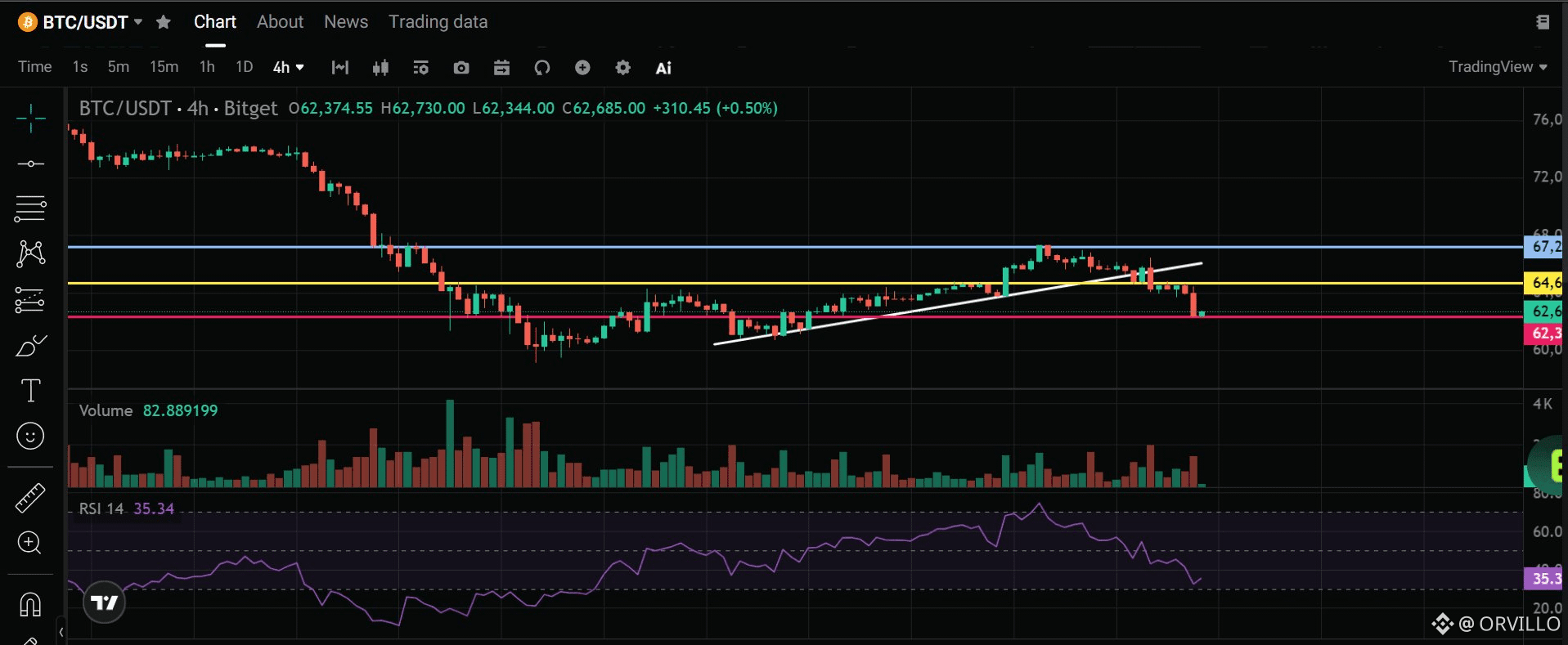Open the Fibonacci retracement tool
The image size is (1568, 645).
tap(30, 208)
